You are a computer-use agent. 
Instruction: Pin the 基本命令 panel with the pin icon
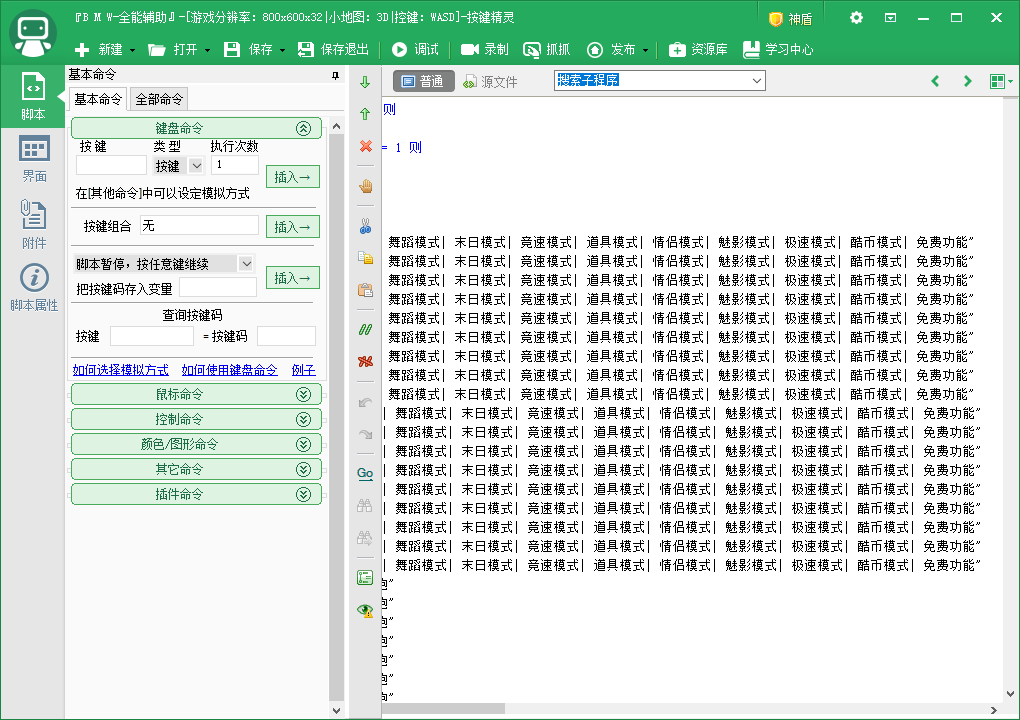point(337,75)
